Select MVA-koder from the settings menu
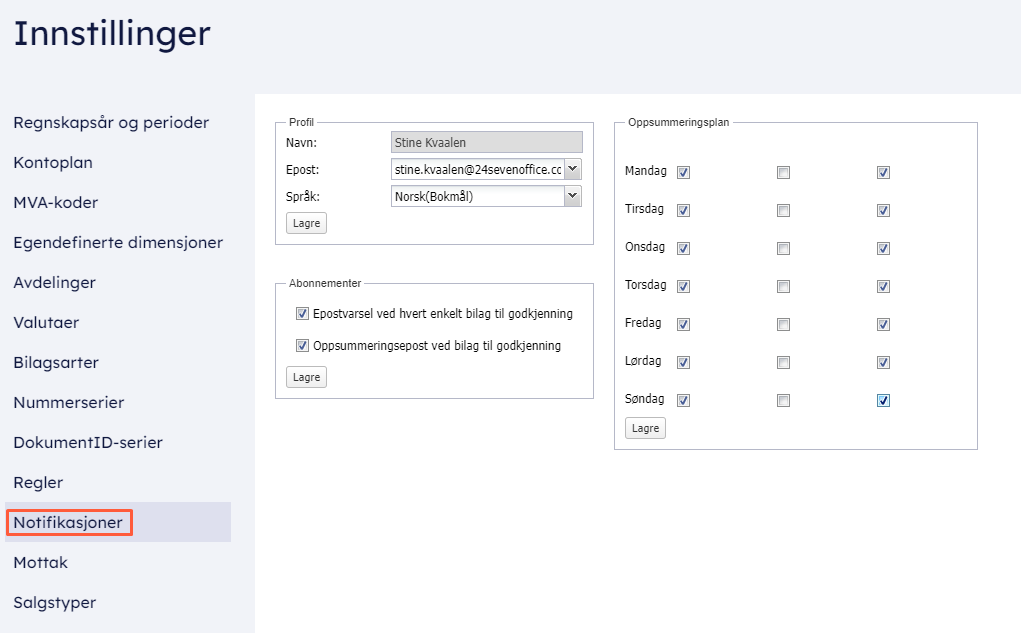The width and height of the screenshot is (1021, 633). [56, 203]
